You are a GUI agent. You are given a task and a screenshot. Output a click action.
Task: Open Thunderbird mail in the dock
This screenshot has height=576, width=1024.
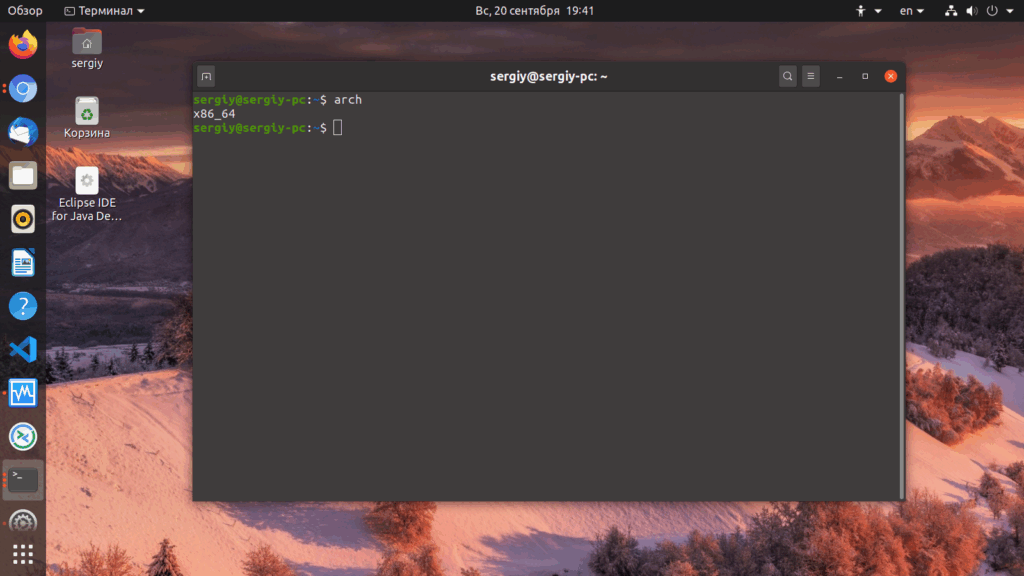23,132
